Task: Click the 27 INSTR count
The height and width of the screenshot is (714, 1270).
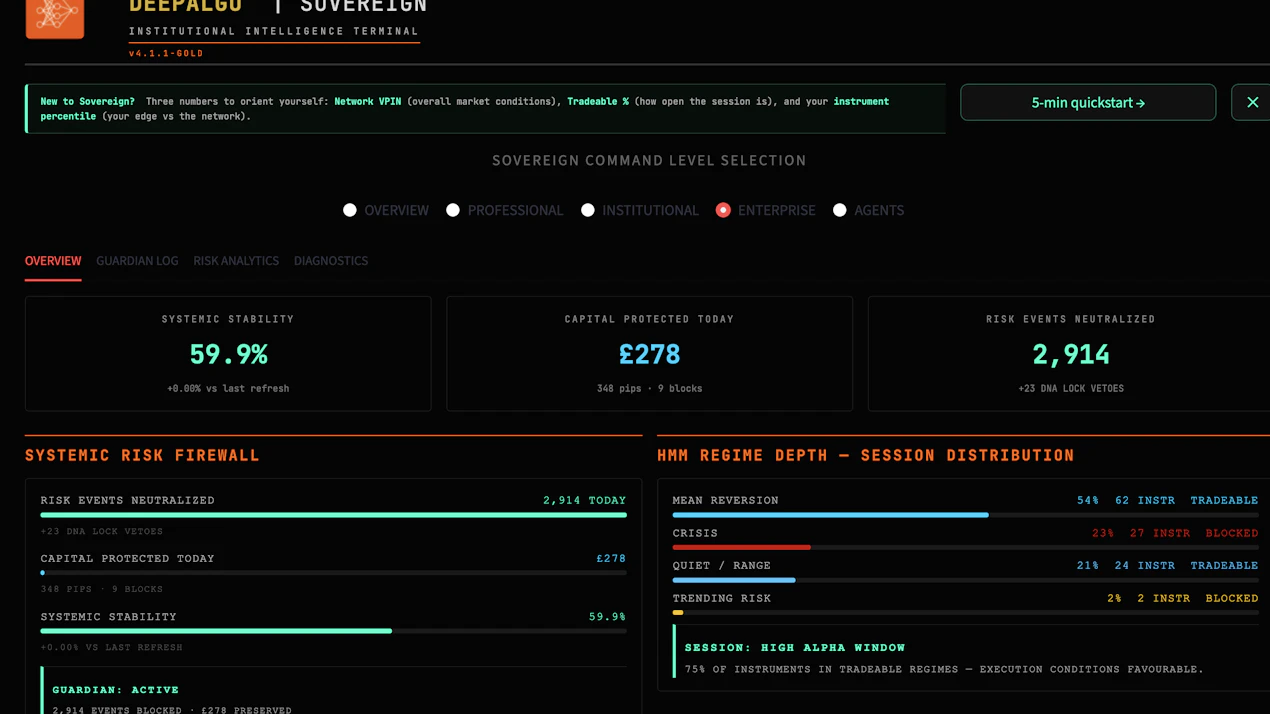Action: click(x=1160, y=533)
